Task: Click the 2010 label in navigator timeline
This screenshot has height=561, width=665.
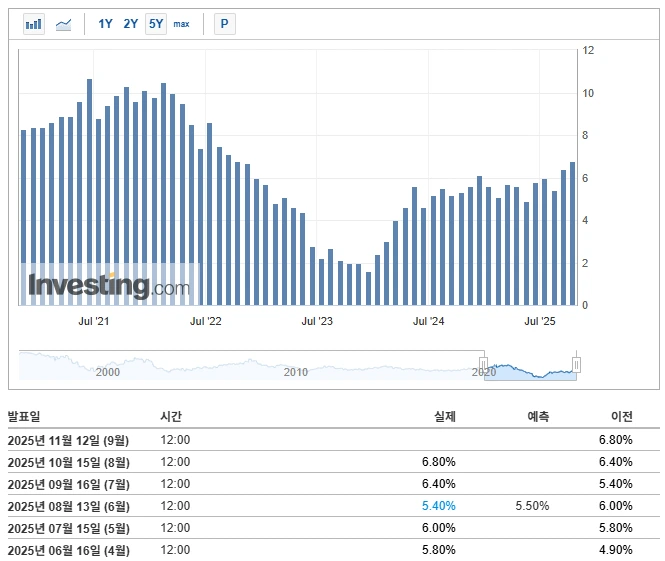Action: click(x=296, y=372)
